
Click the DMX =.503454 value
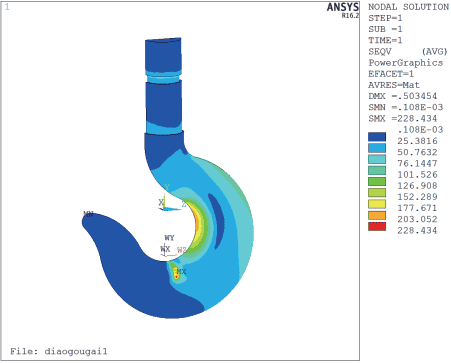[x=402, y=96]
